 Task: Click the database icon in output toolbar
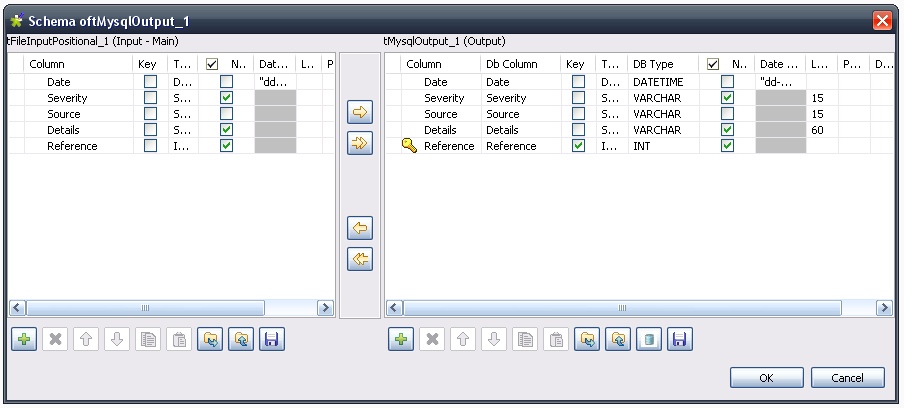coord(649,340)
